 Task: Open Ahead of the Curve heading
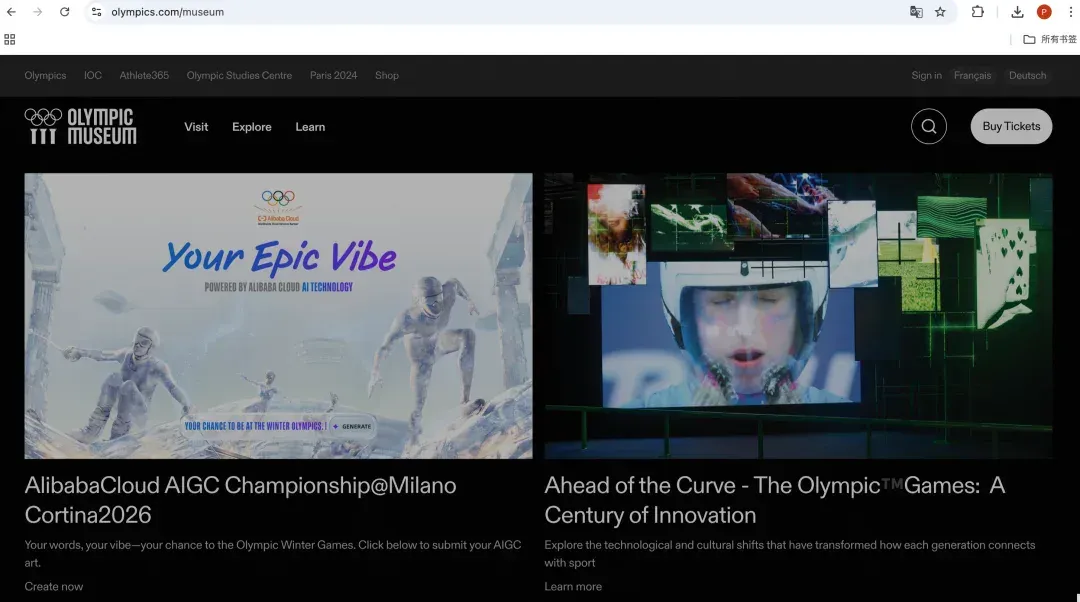pos(775,500)
